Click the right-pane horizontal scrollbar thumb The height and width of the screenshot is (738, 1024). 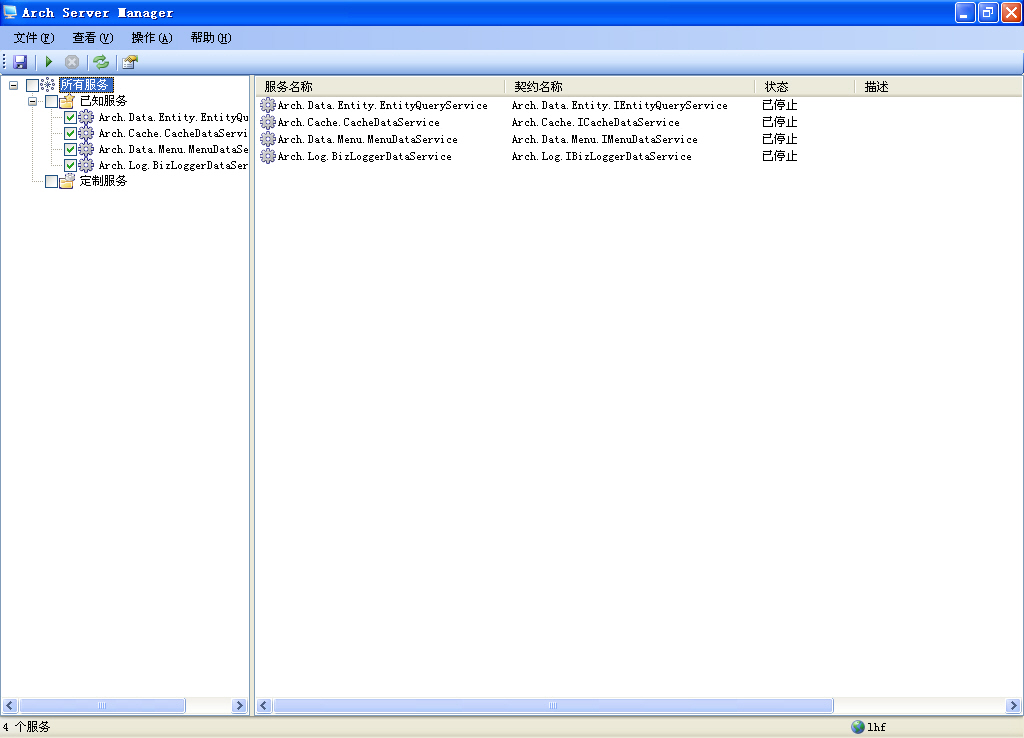552,706
